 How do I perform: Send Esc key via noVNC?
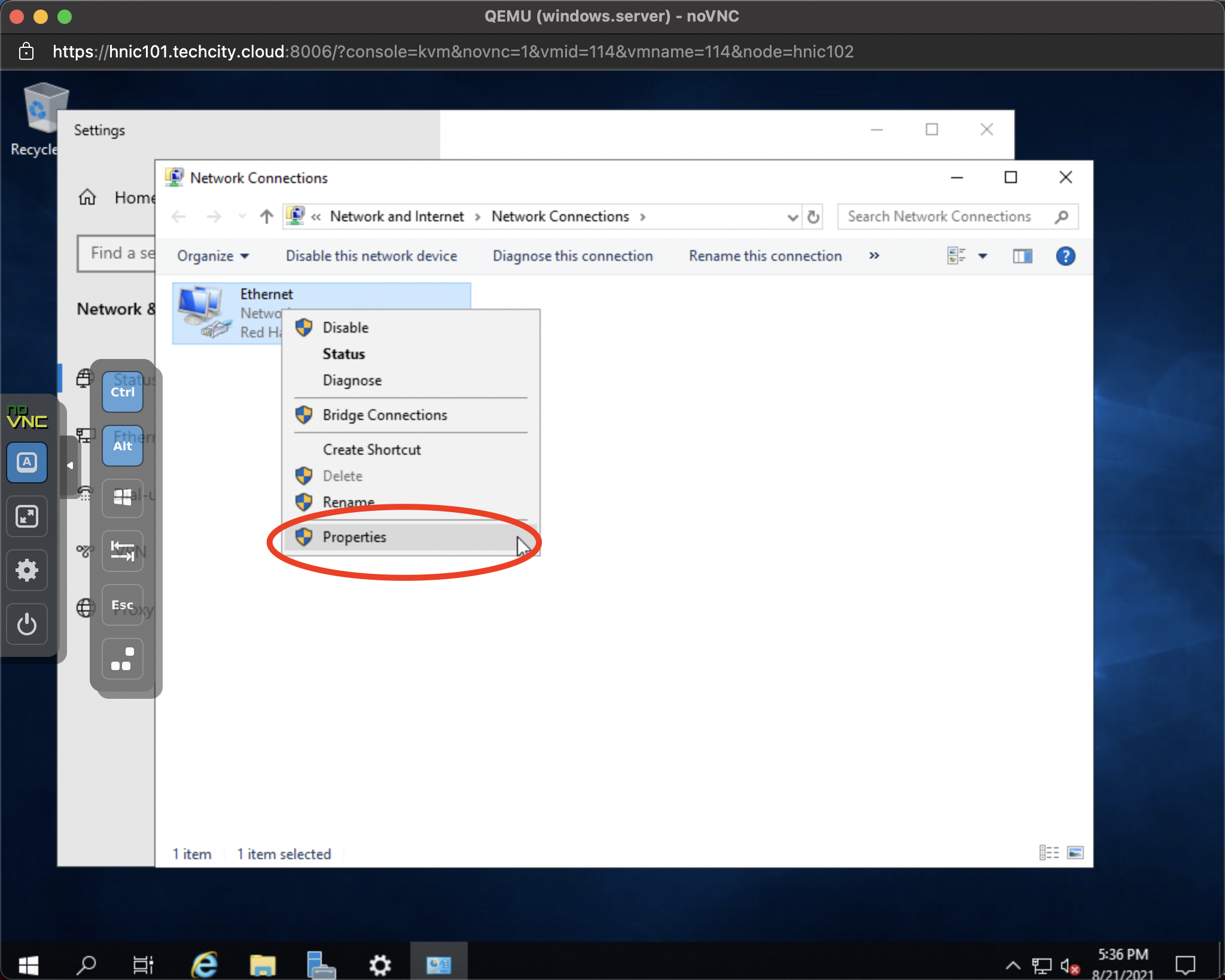click(123, 605)
